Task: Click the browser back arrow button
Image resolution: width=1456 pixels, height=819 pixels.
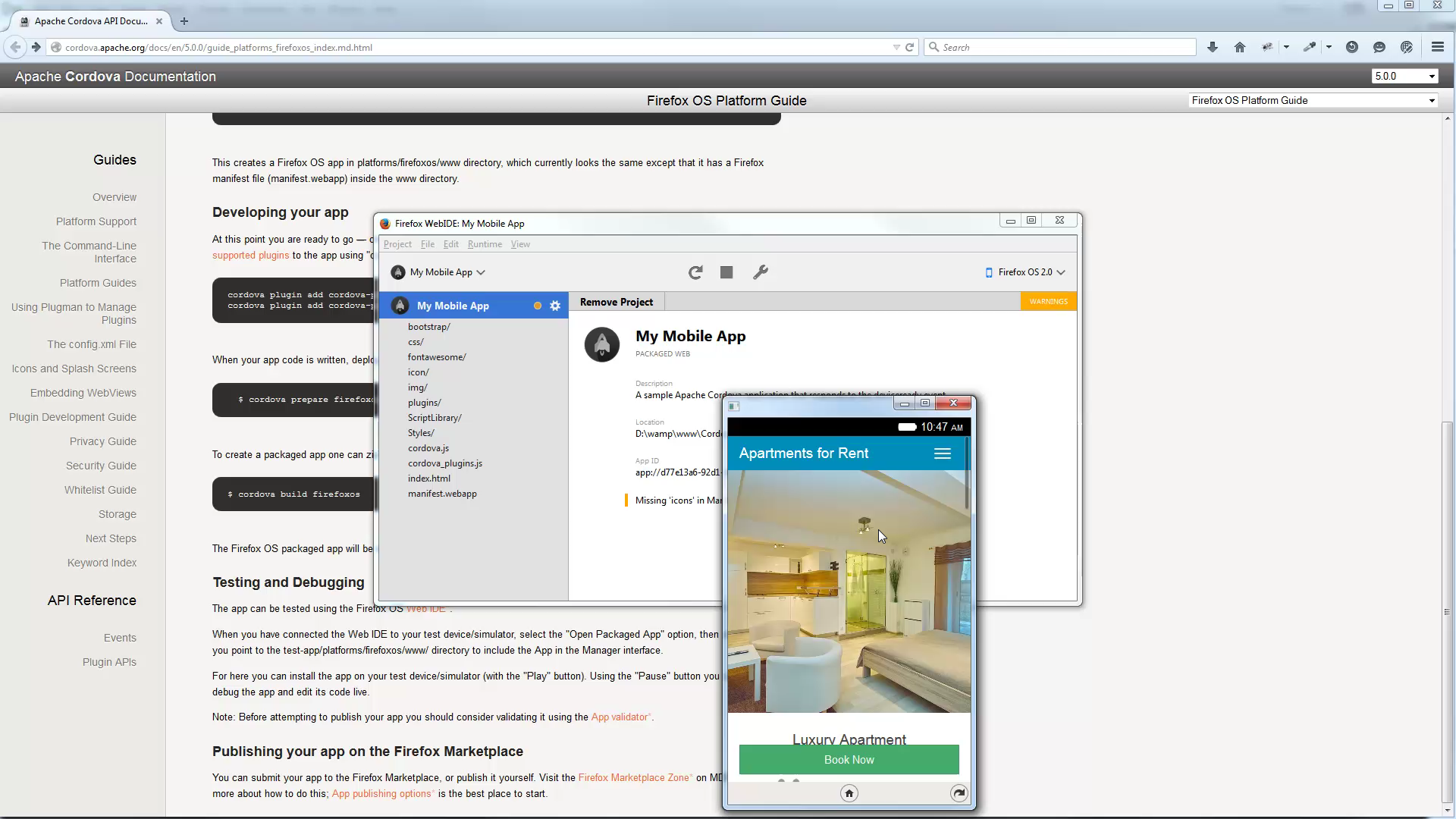Action: (x=15, y=47)
